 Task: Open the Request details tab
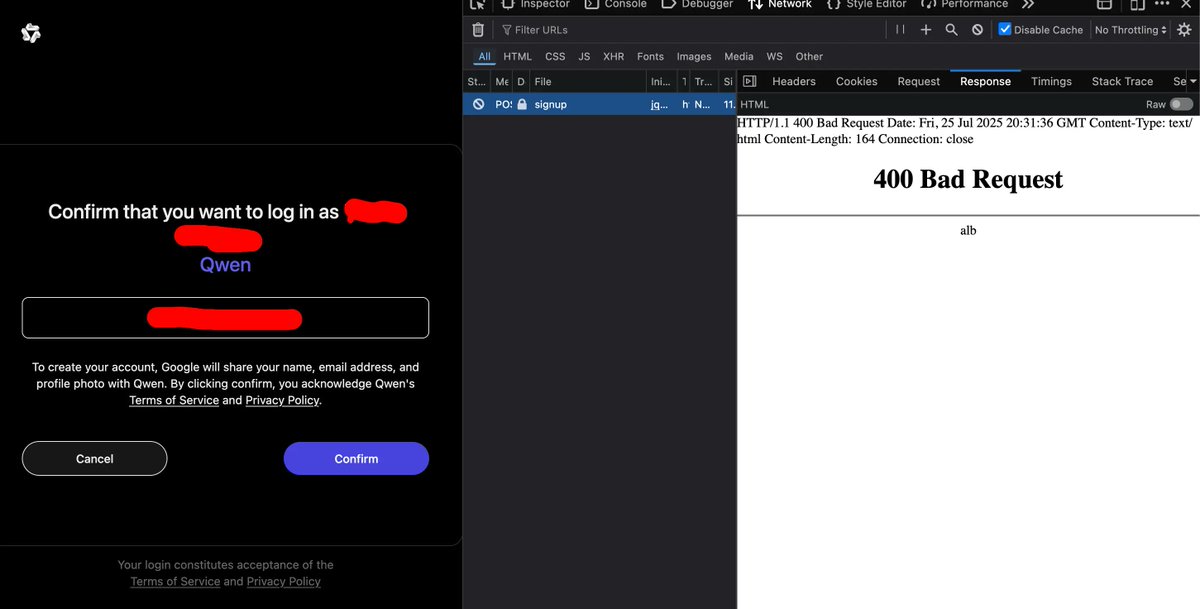click(x=919, y=81)
